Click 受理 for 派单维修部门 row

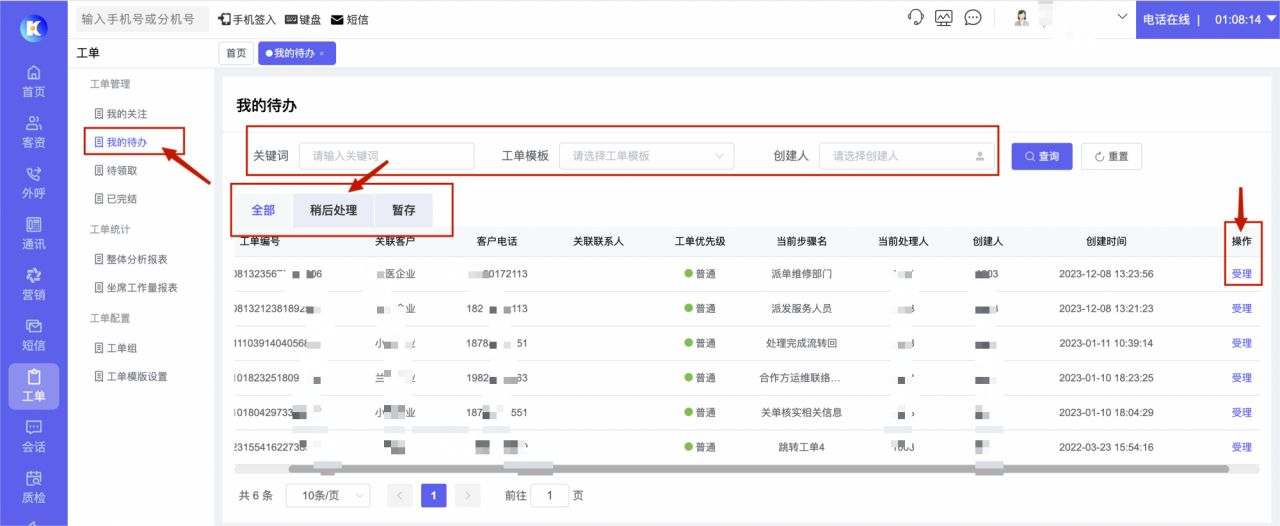click(1241, 273)
